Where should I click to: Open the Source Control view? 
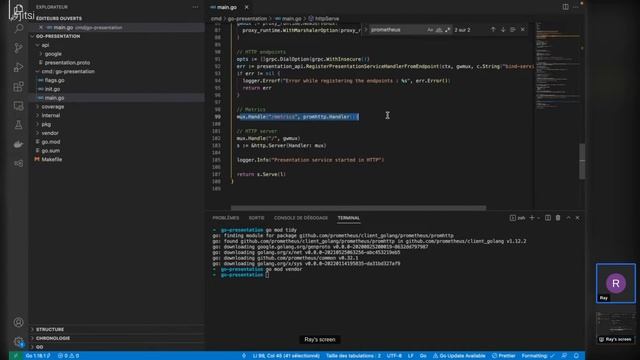(x=18, y=48)
